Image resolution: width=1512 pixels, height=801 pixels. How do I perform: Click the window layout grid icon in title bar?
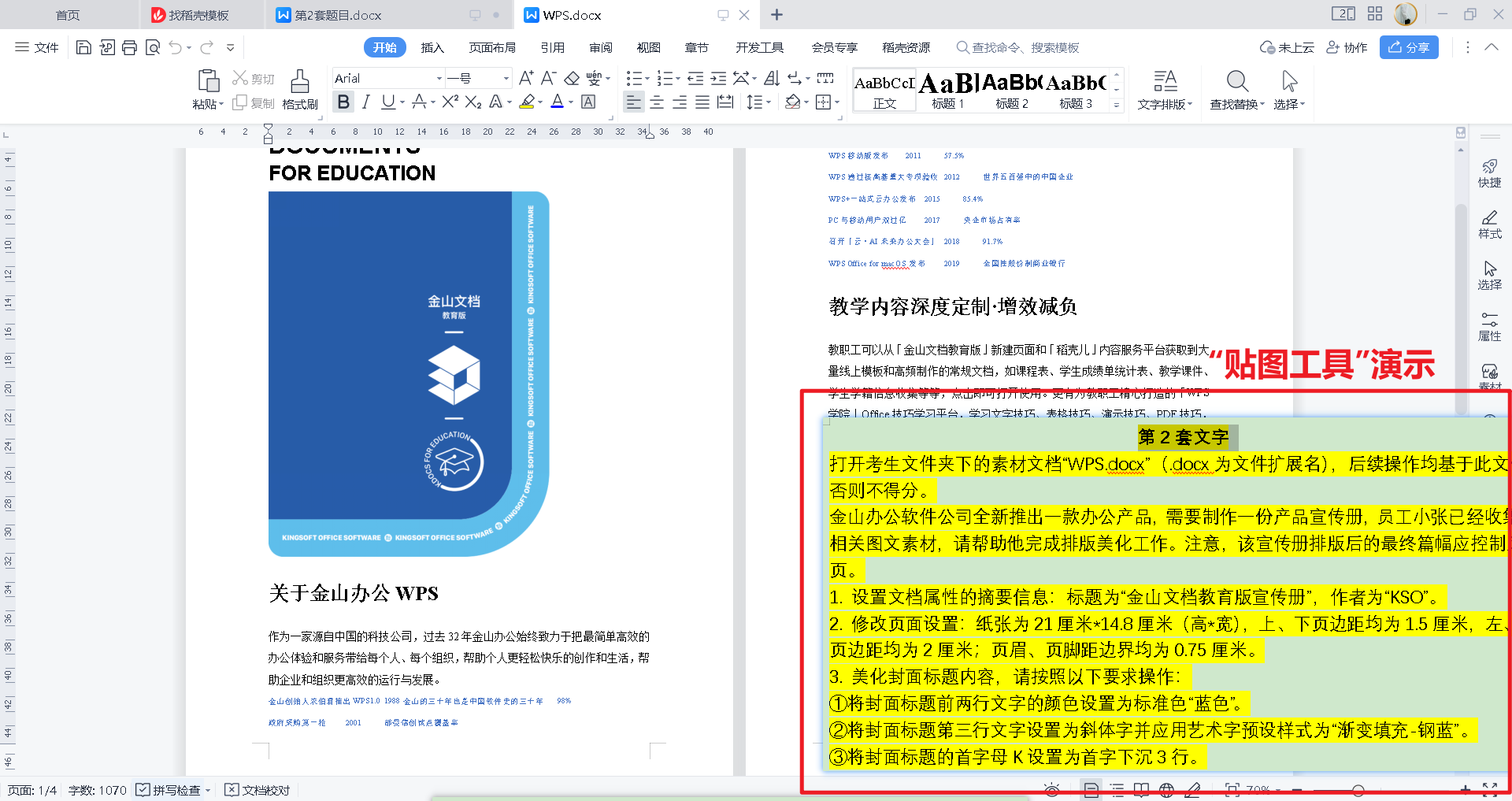tap(1375, 14)
